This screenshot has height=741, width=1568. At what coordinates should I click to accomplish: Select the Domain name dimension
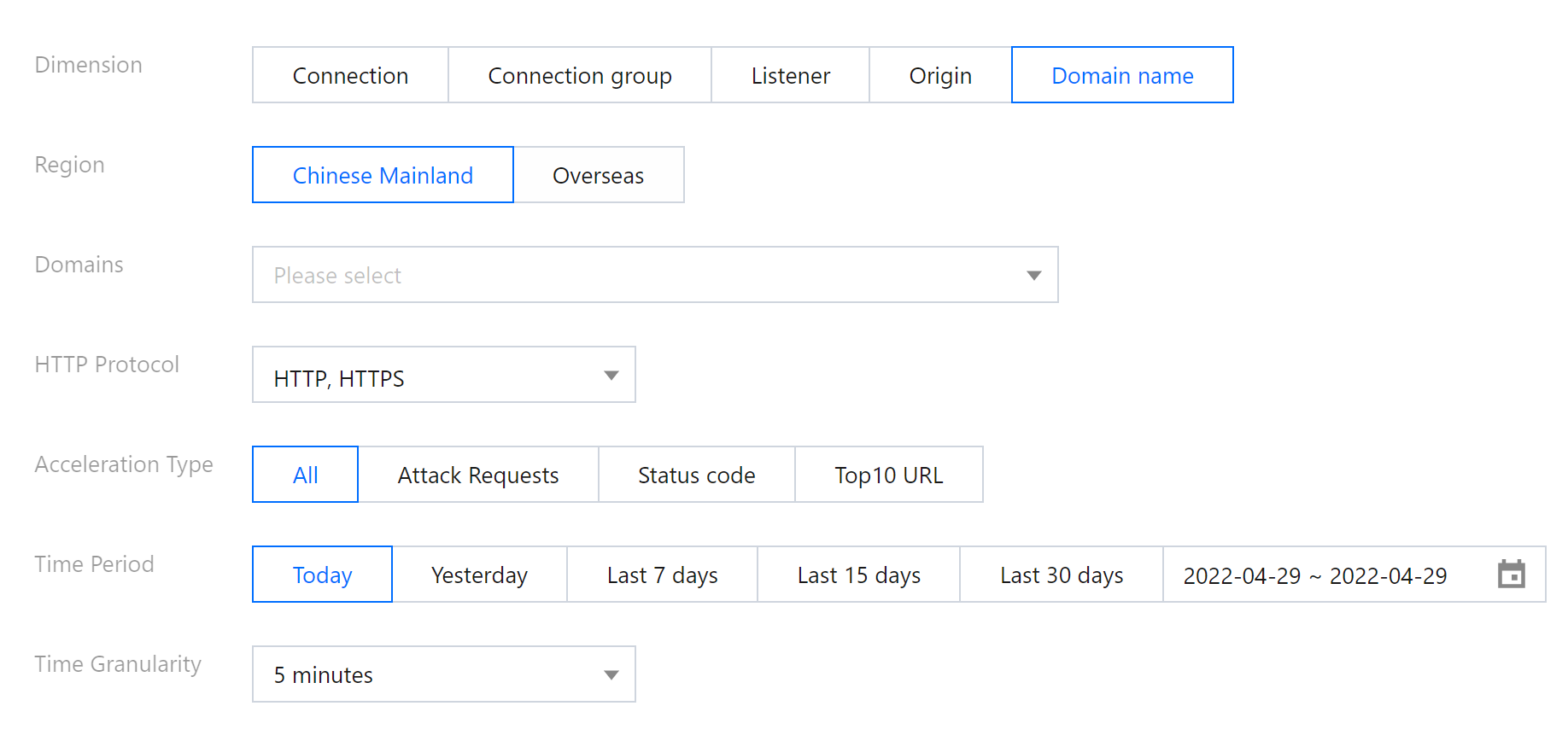click(1121, 76)
